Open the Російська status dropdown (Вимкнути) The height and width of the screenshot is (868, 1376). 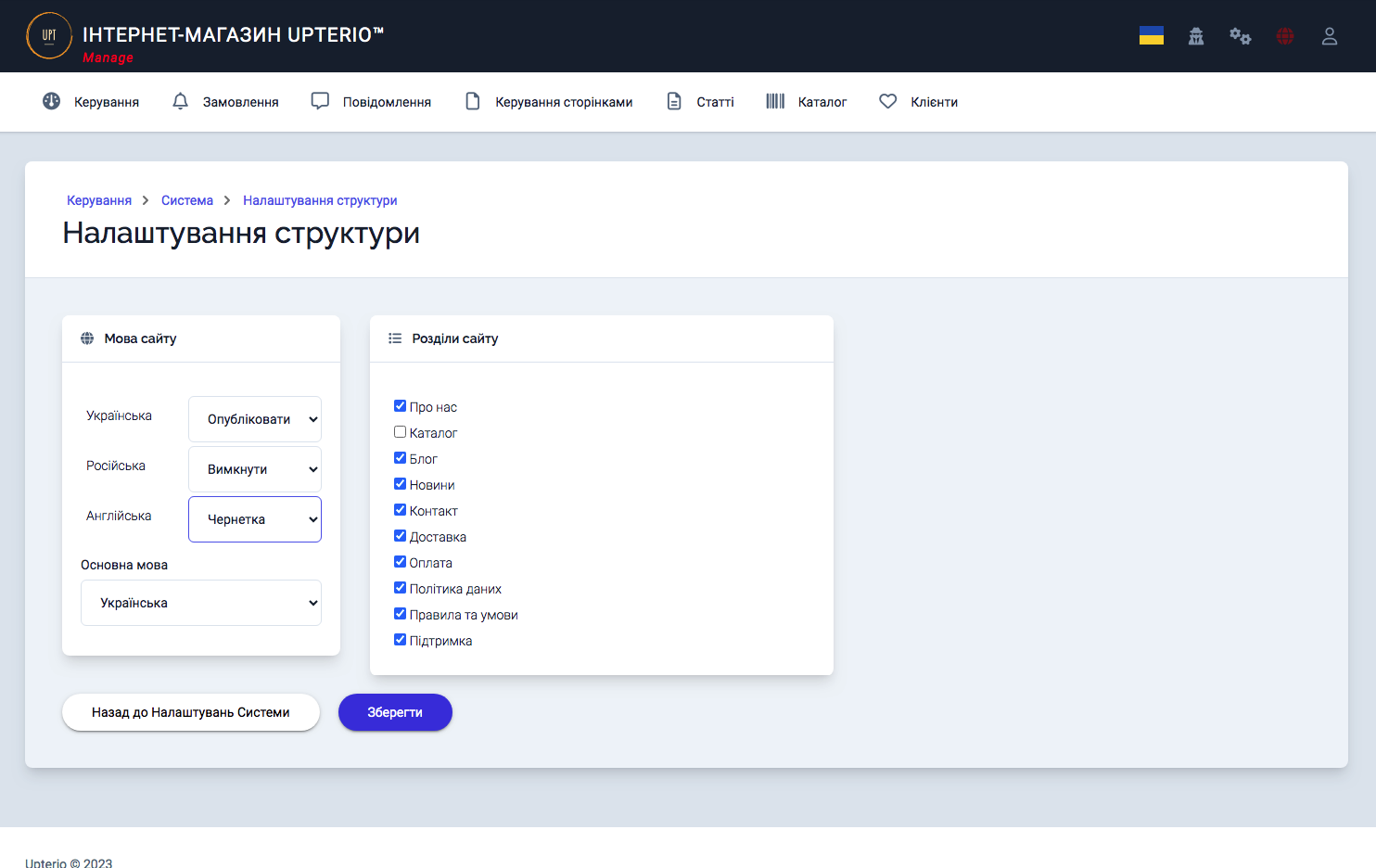click(255, 469)
